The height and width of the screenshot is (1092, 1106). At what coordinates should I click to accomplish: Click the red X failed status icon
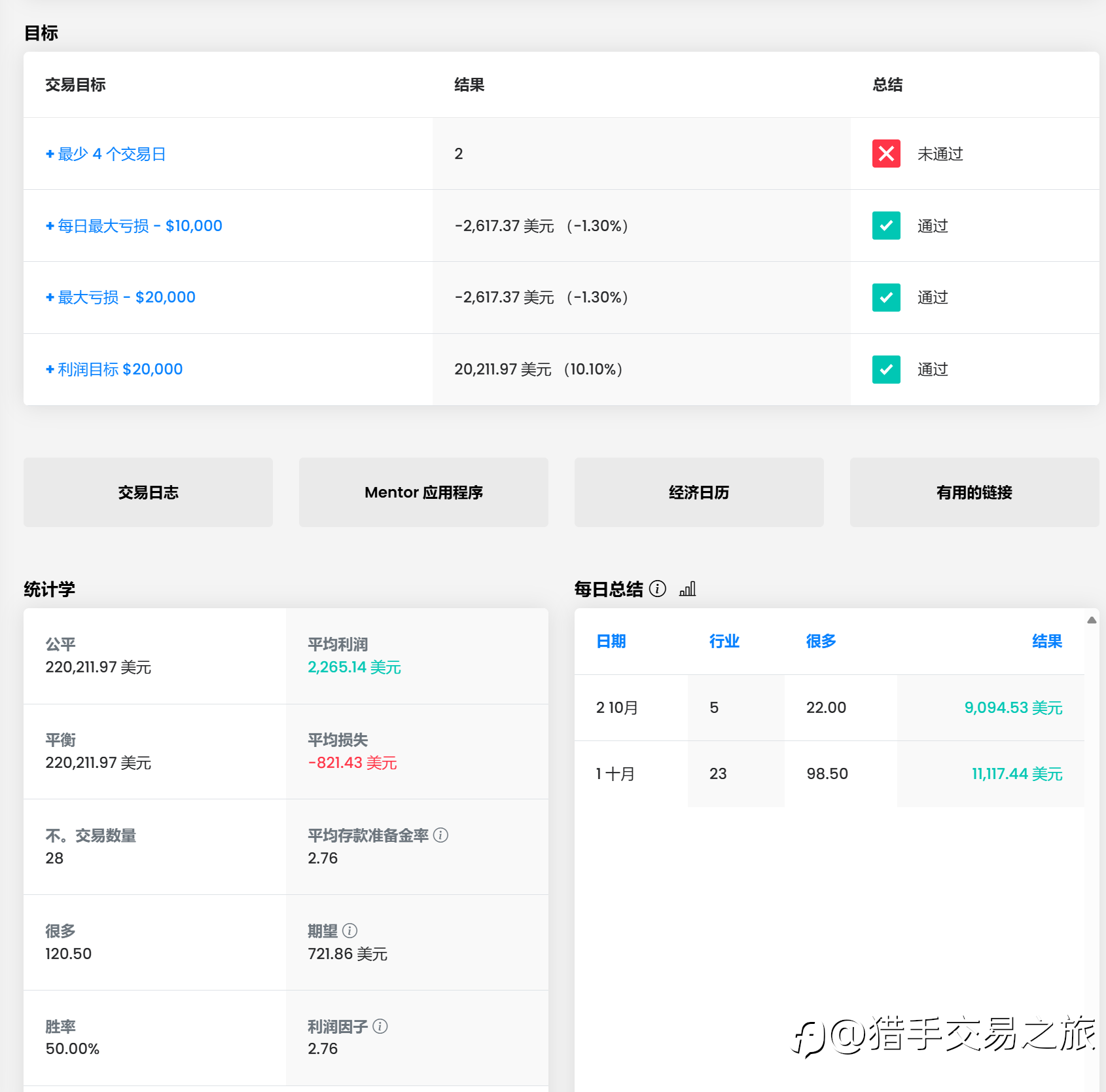pyautogui.click(x=886, y=154)
